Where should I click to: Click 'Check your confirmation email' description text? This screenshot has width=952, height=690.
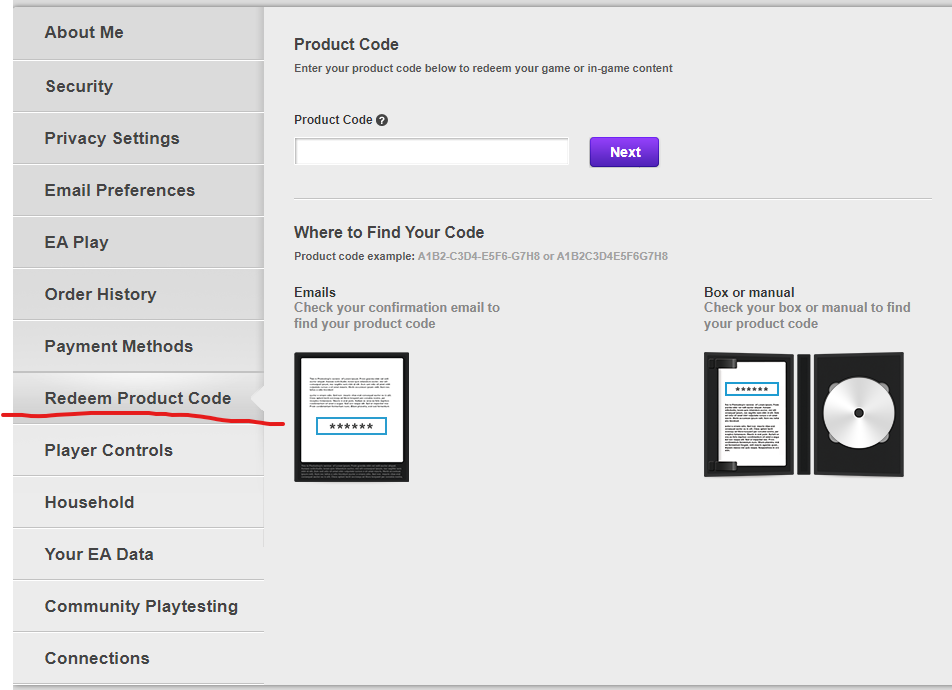tap(397, 315)
